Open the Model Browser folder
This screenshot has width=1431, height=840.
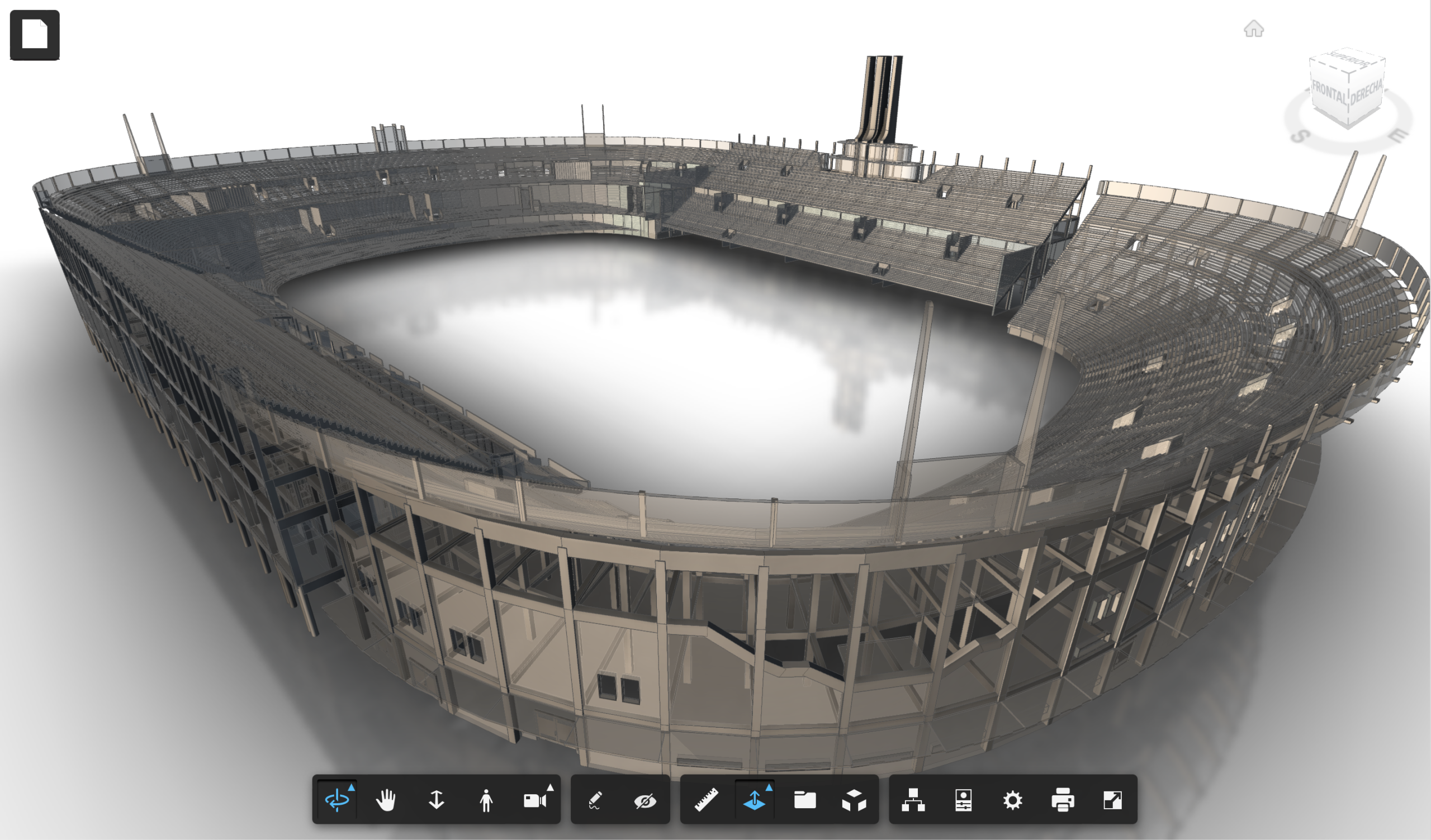tap(807, 801)
